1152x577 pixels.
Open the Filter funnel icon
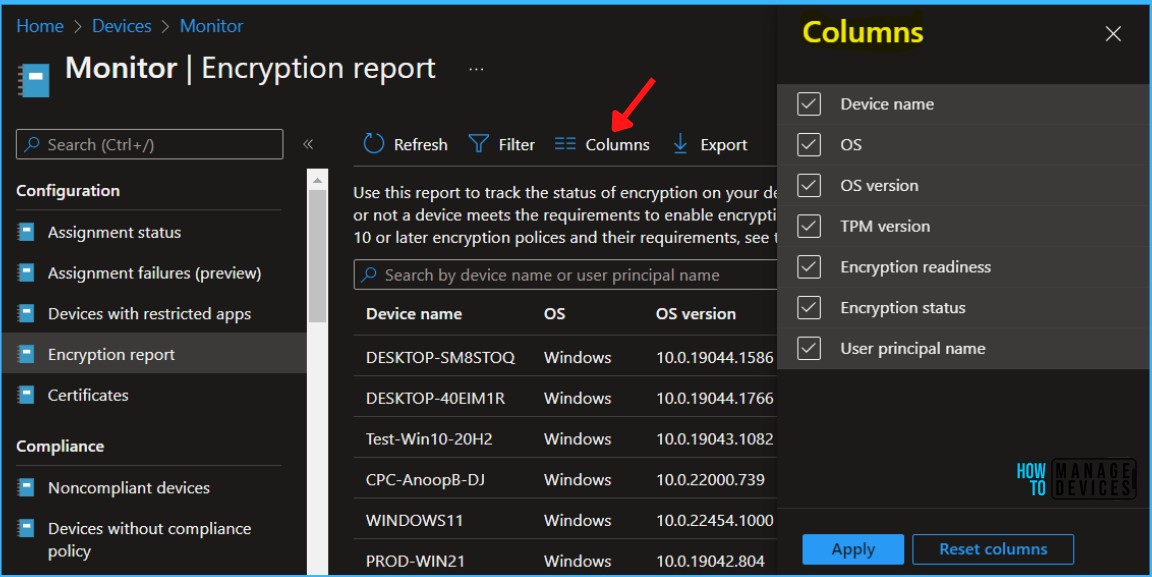coord(479,144)
